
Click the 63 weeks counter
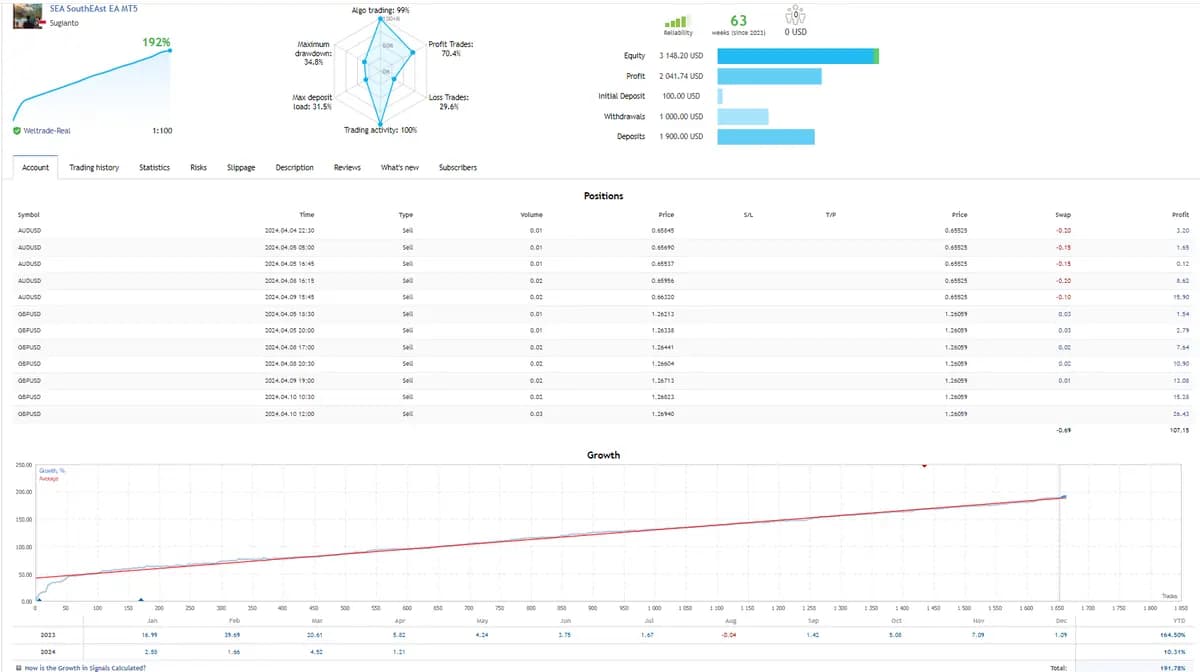(739, 20)
